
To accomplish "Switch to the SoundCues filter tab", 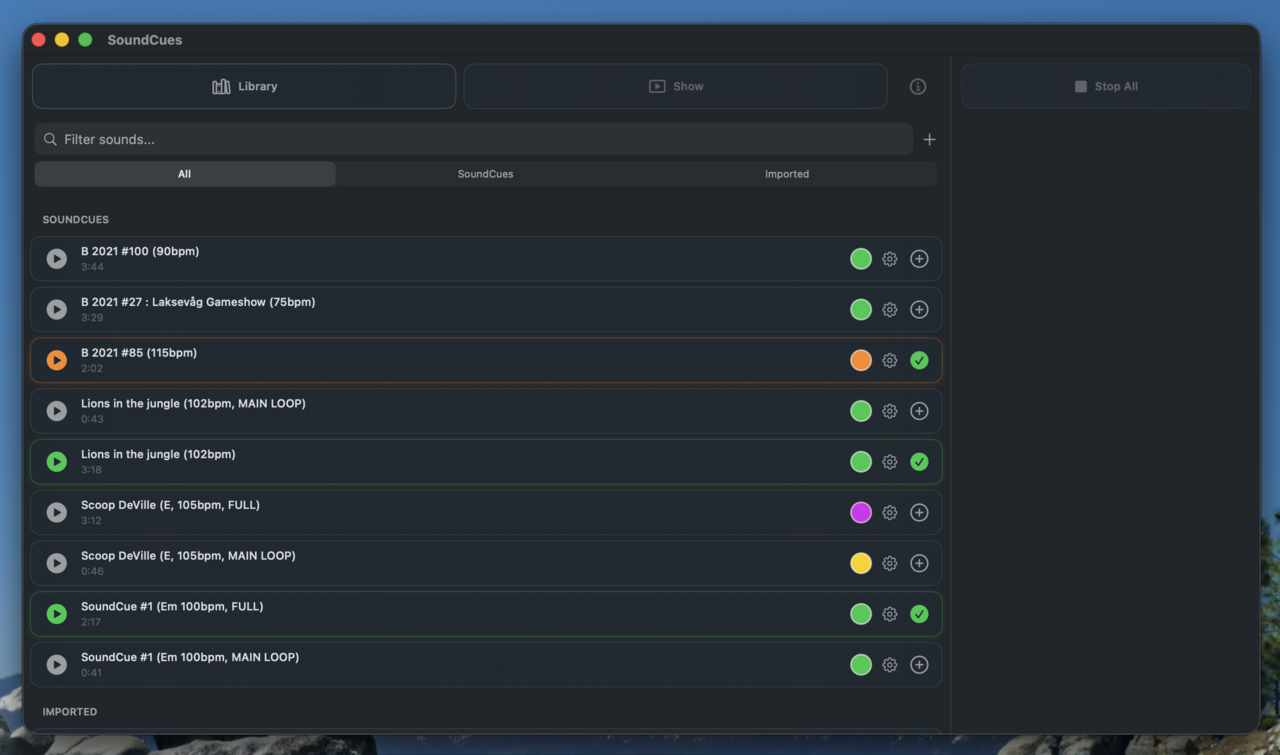I will 485,173.
